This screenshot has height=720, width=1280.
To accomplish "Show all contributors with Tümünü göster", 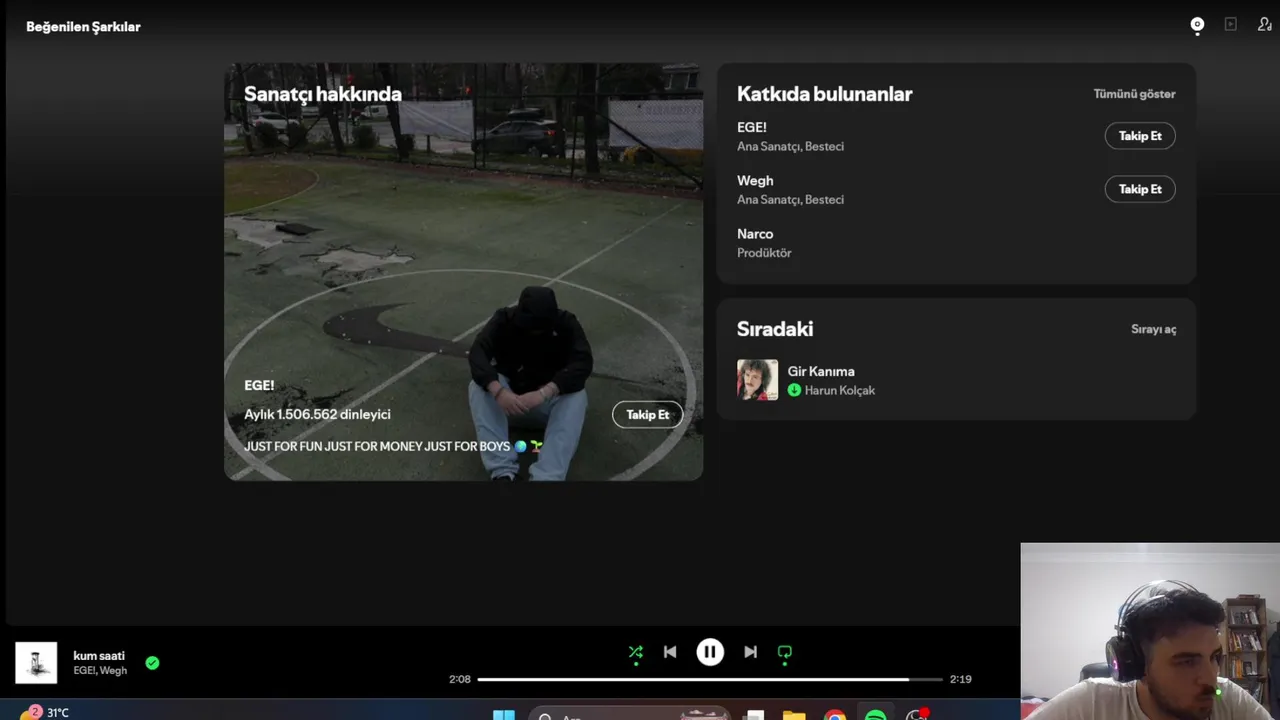I will coord(1134,94).
